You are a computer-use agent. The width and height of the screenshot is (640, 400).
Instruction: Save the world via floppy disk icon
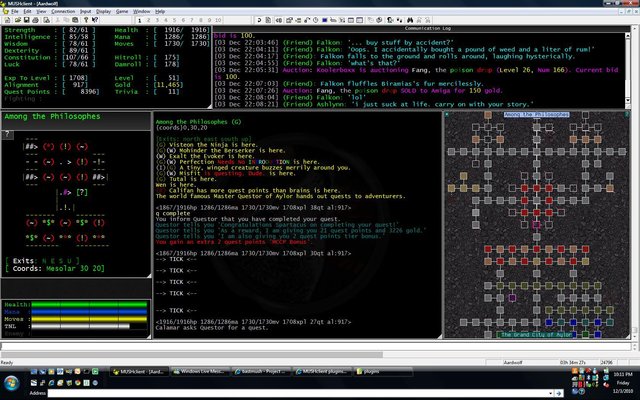[27, 20]
